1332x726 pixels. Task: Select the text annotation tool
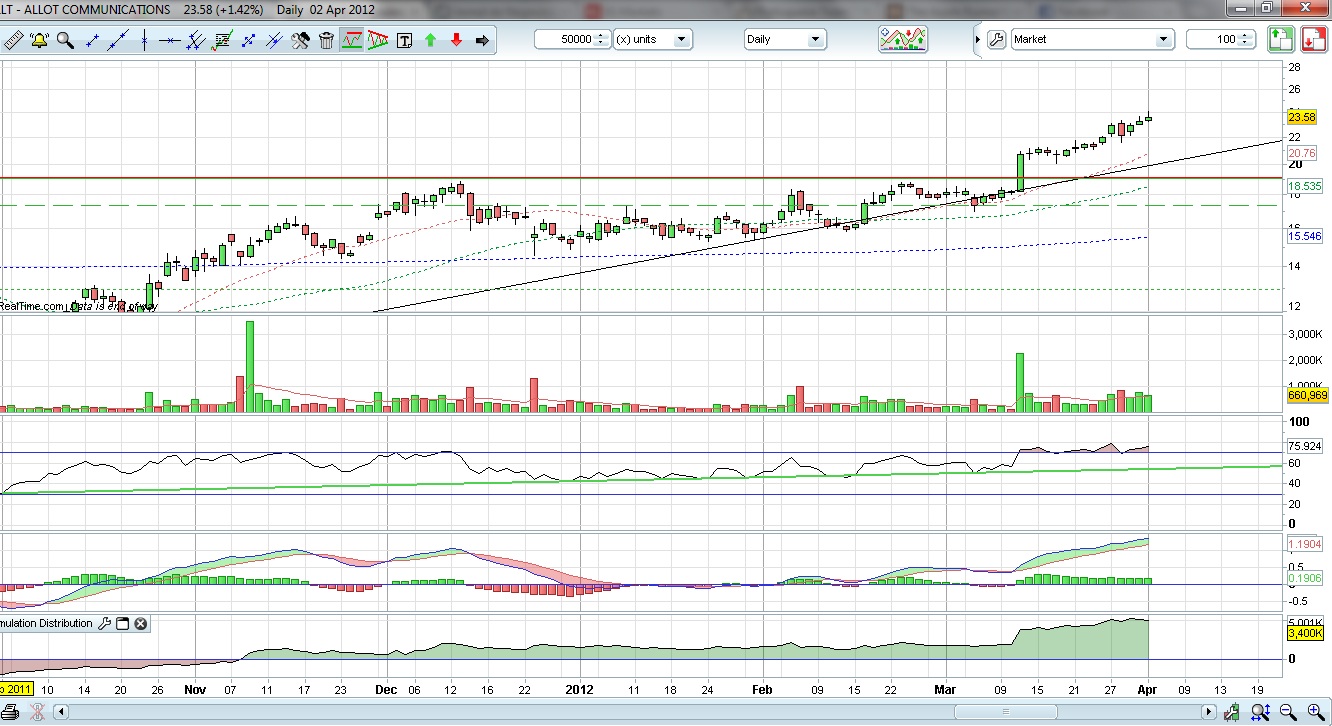(405, 40)
